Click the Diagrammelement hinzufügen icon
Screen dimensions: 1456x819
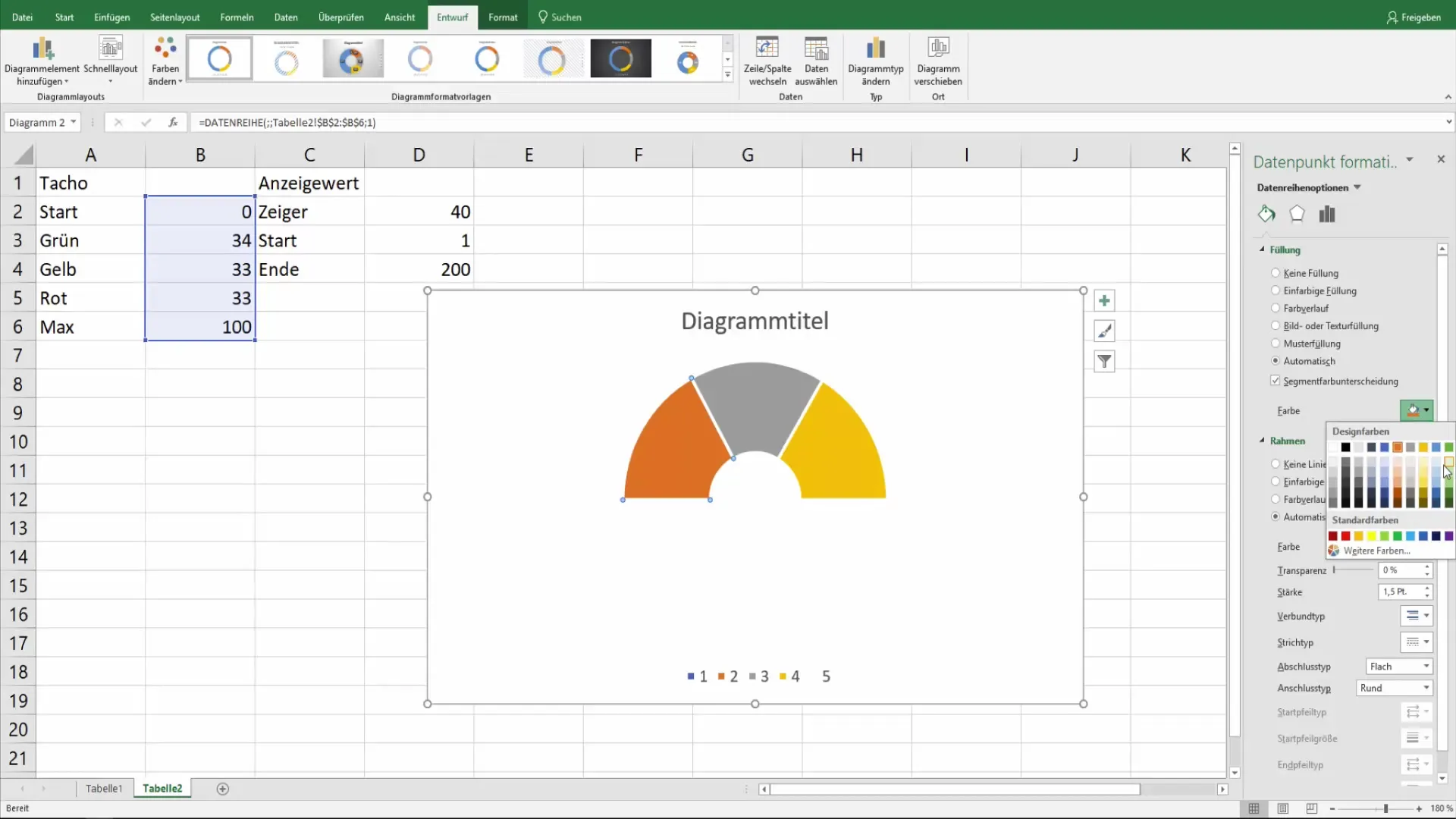tap(42, 50)
